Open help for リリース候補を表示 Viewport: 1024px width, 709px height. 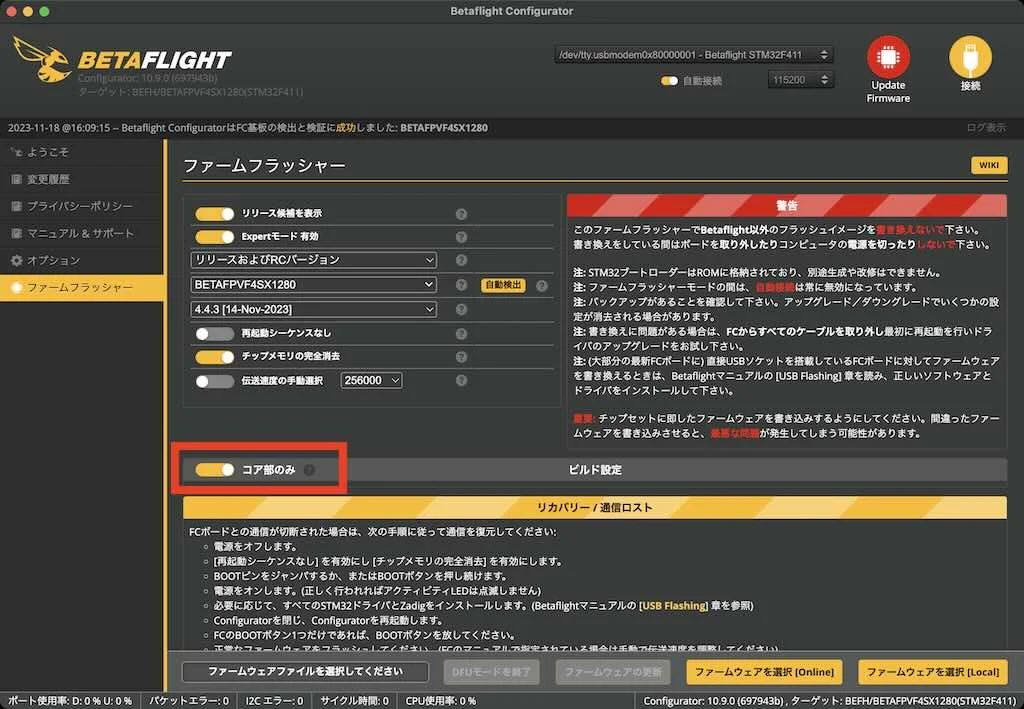pos(461,214)
